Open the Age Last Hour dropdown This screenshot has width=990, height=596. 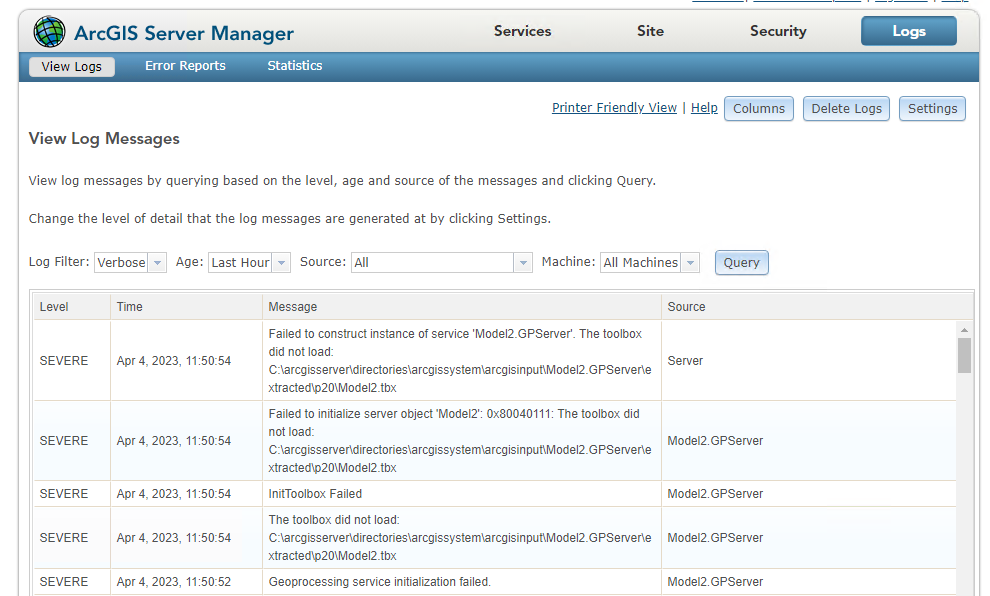pyautogui.click(x=249, y=263)
